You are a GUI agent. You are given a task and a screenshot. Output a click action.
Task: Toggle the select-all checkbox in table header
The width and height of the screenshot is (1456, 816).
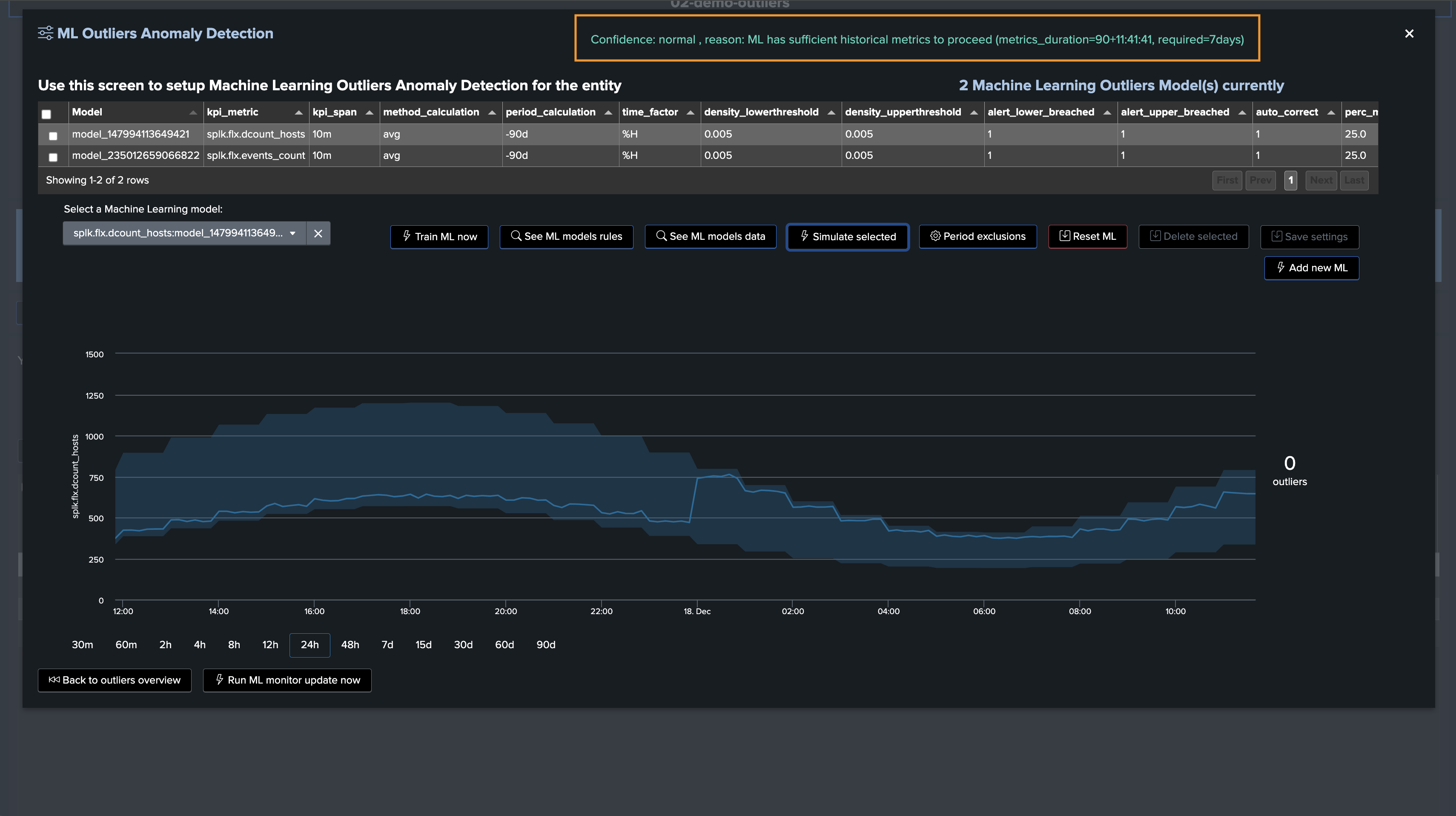[x=46, y=114]
